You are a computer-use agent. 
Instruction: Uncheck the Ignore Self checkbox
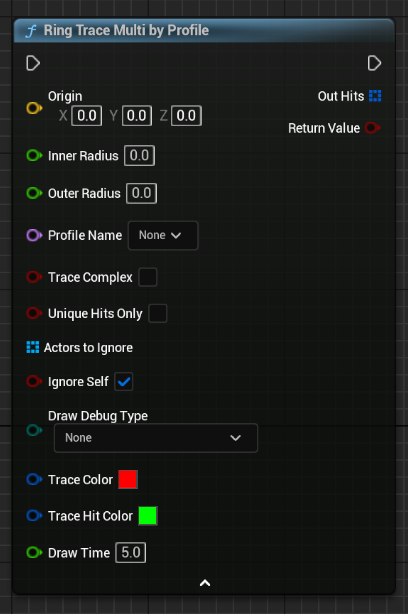[123, 381]
